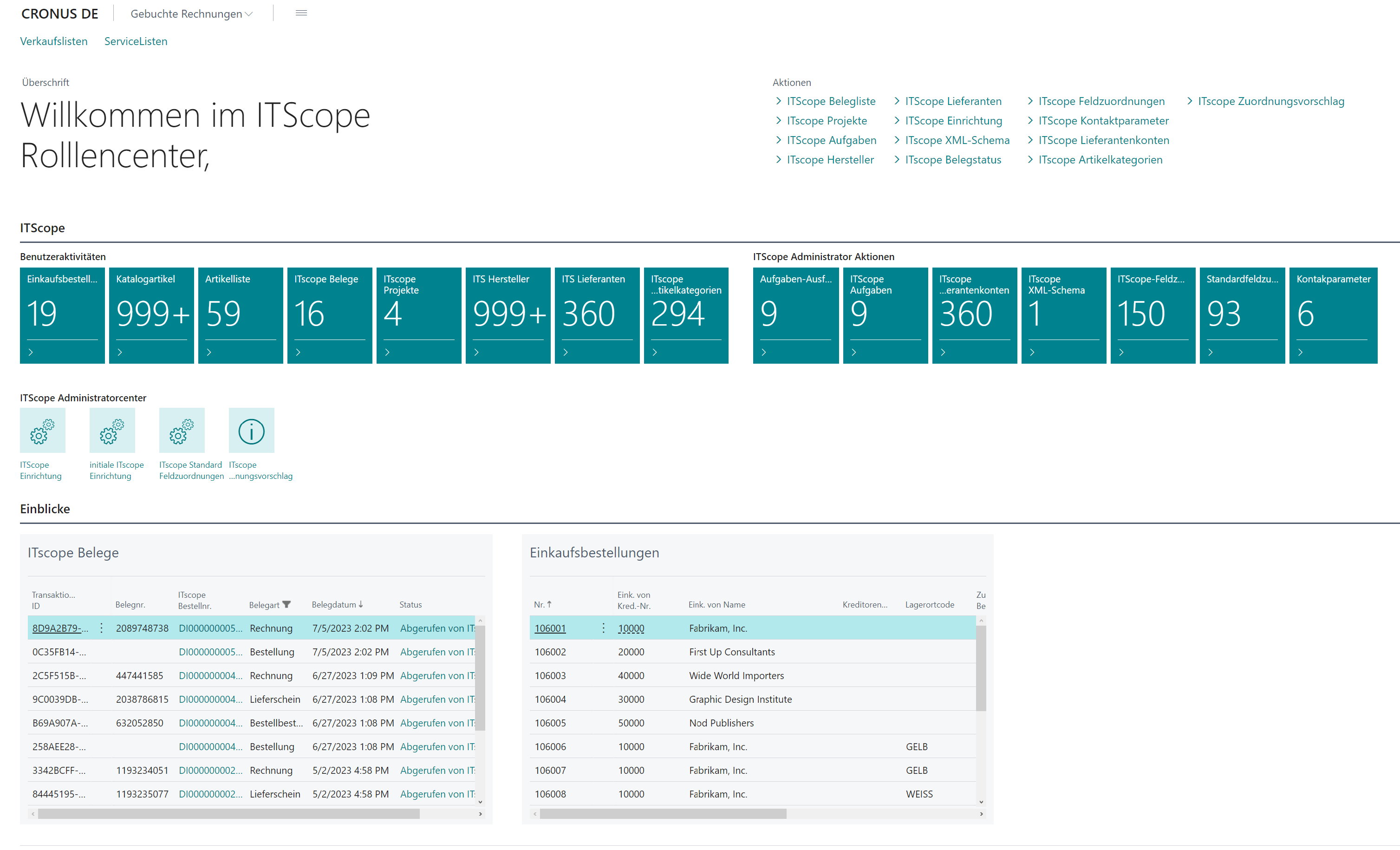Switch to the ServiceListen navigation item

tap(135, 41)
